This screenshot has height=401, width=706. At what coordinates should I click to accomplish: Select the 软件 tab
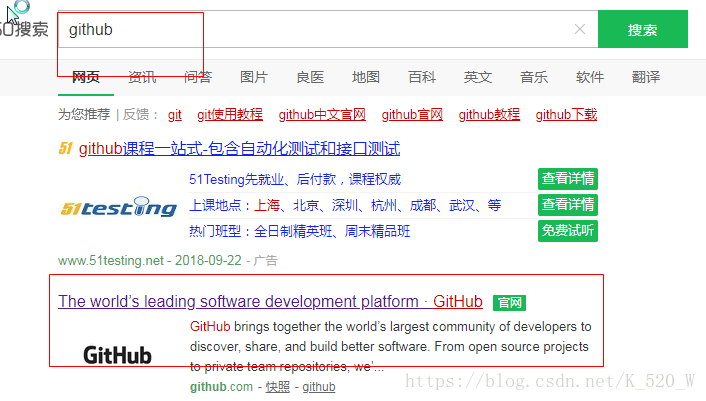[x=590, y=77]
